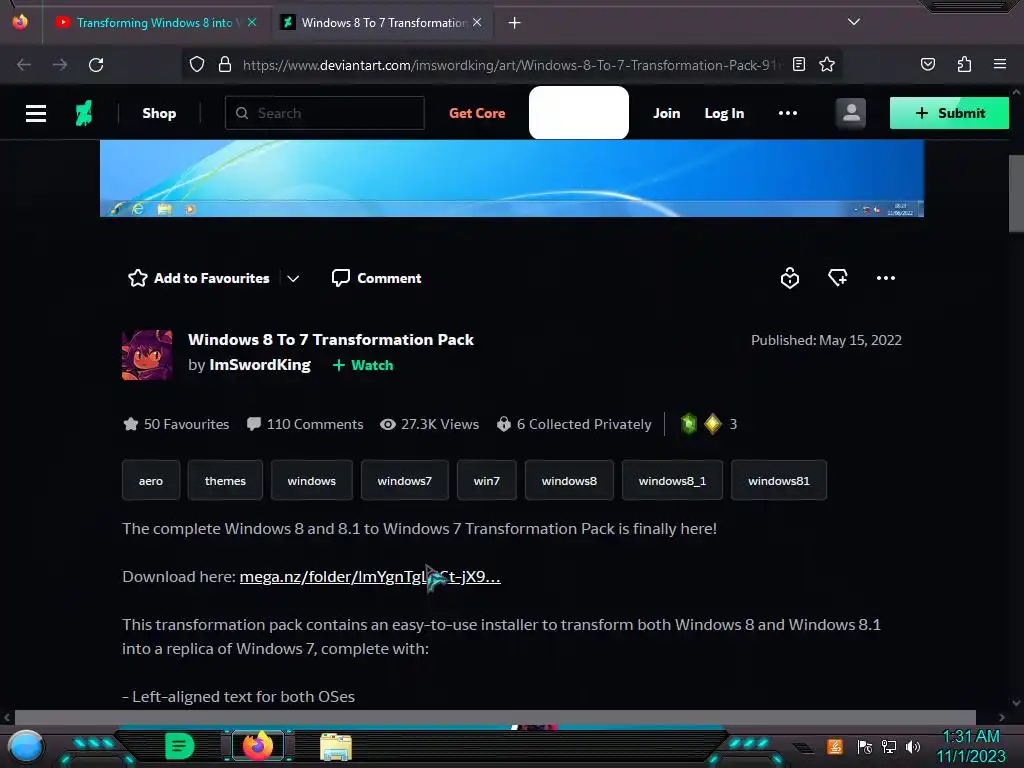The width and height of the screenshot is (1024, 768).
Task: Open the Shop page
Action: coord(159,113)
